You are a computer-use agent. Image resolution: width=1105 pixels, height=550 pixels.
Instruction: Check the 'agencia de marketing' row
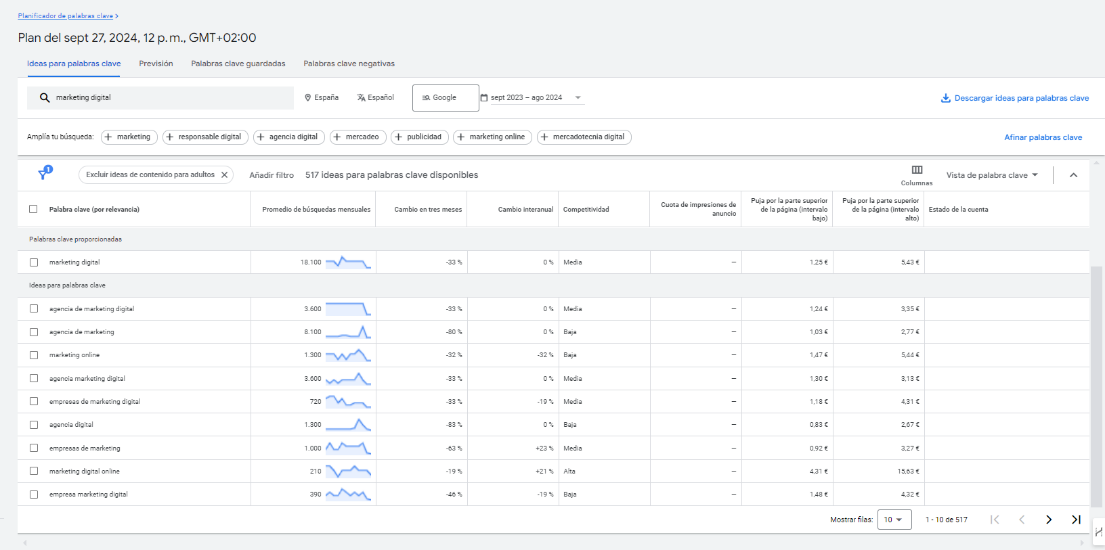(x=33, y=331)
